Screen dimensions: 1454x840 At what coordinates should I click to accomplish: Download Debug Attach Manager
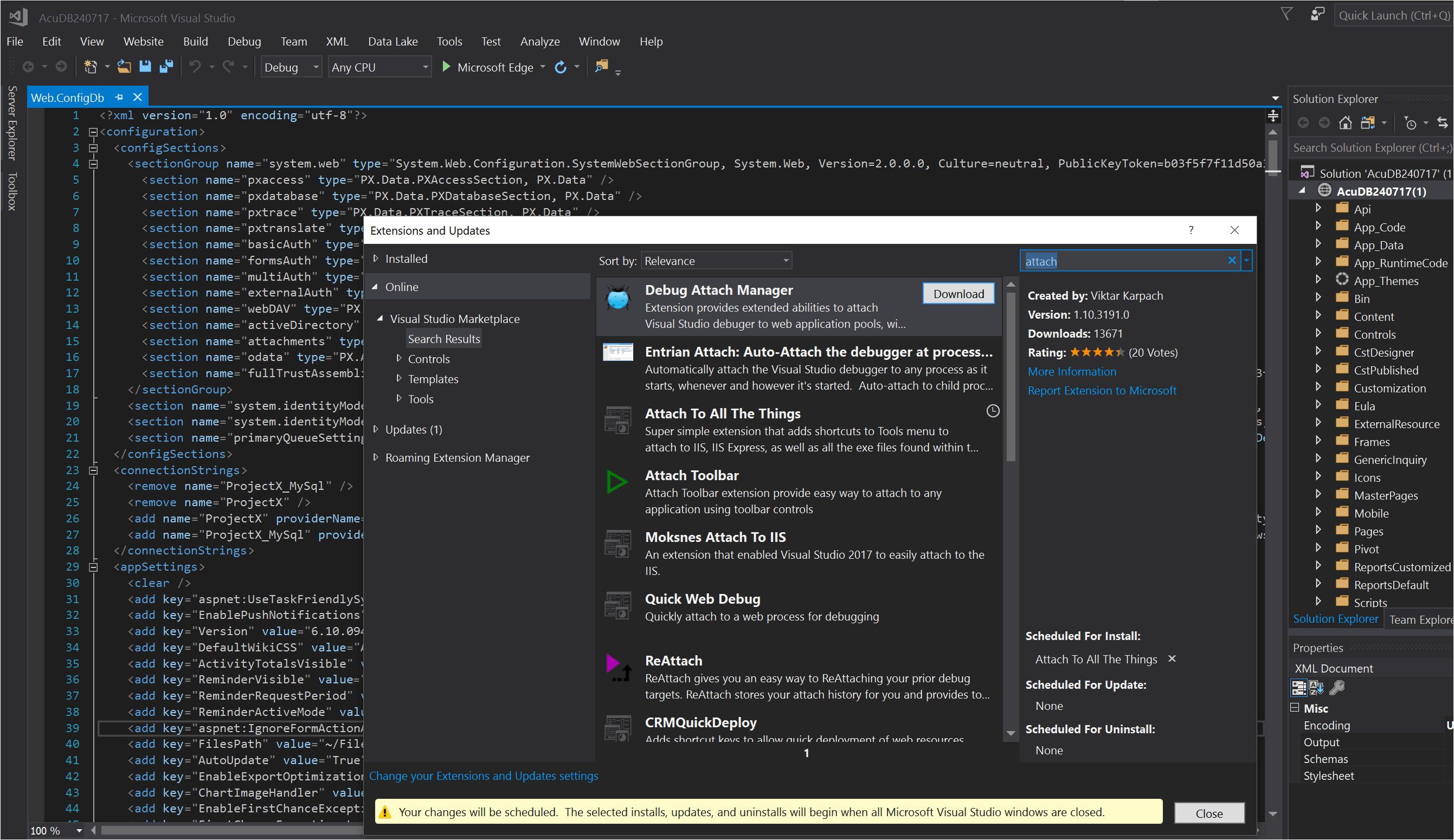[958, 294]
